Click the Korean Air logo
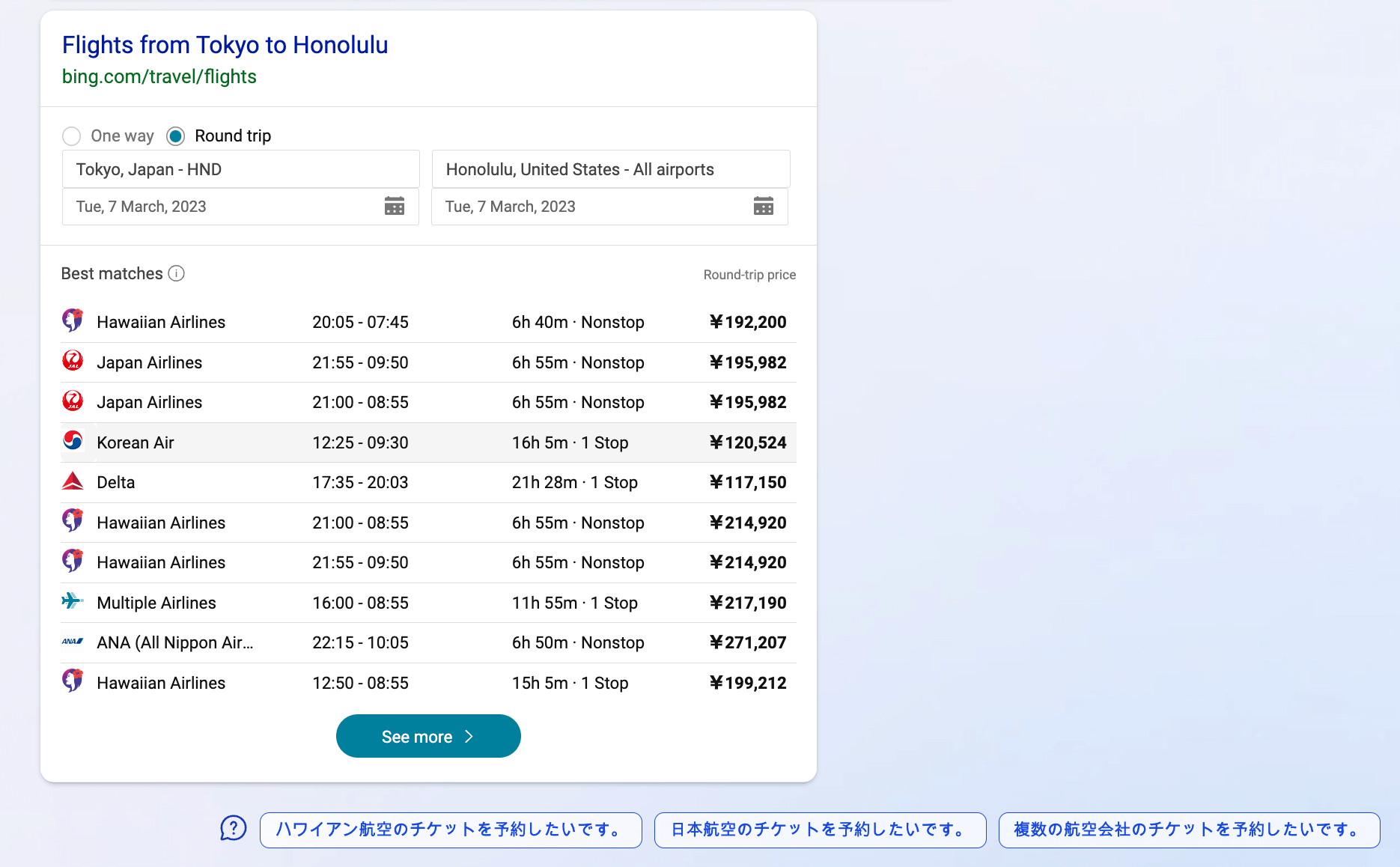Image resolution: width=1400 pixels, height=867 pixels. tap(73, 441)
